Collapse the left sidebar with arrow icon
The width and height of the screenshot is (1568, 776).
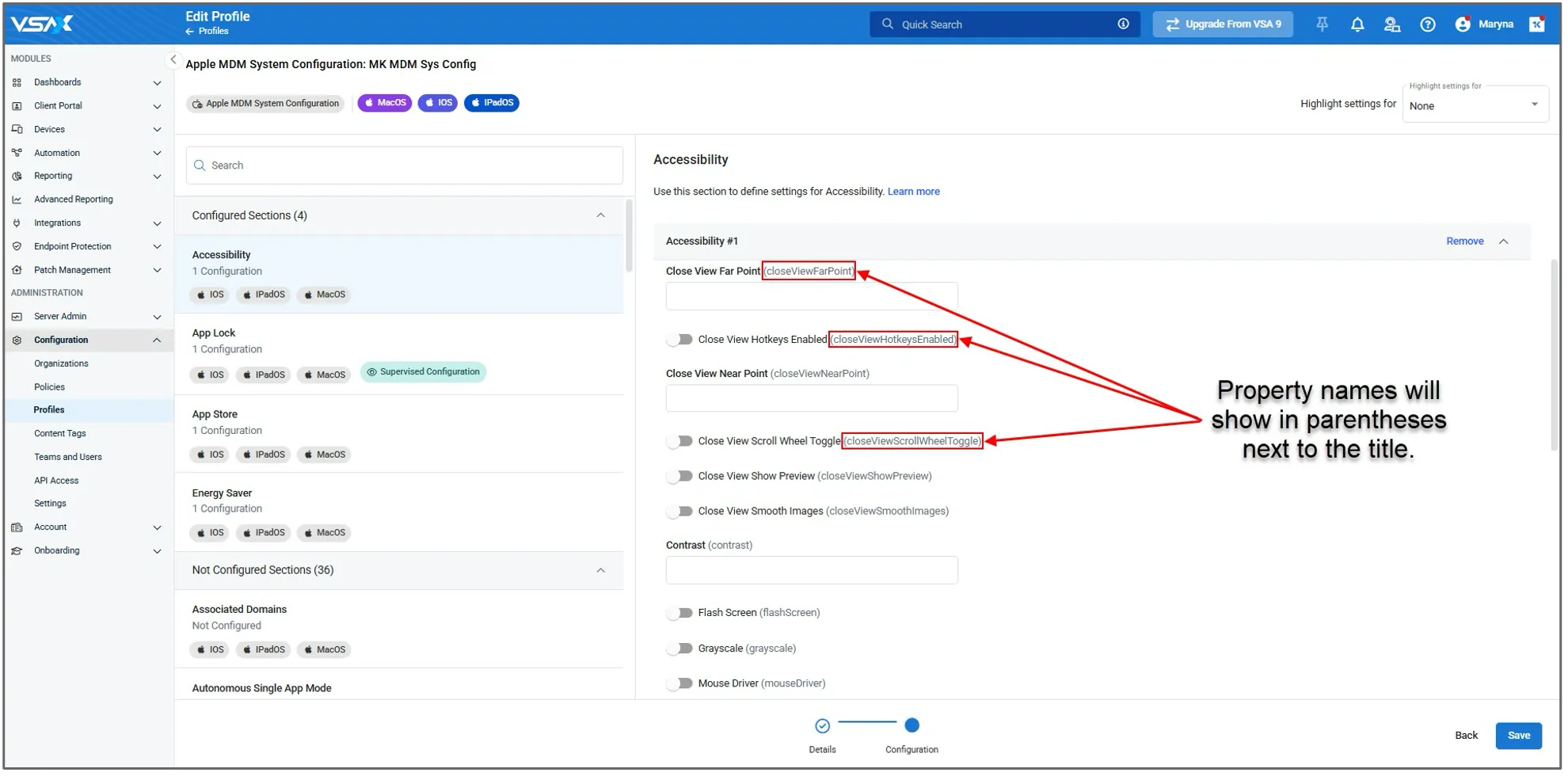coord(173,59)
